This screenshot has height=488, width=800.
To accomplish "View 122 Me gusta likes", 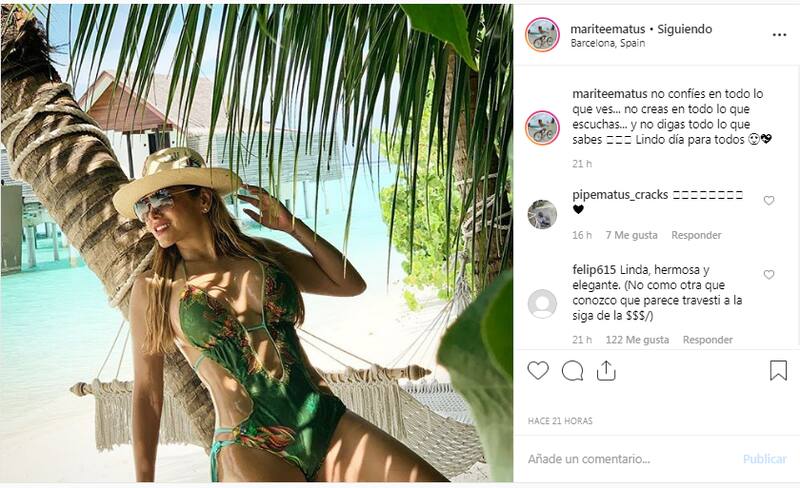I will click(x=637, y=340).
